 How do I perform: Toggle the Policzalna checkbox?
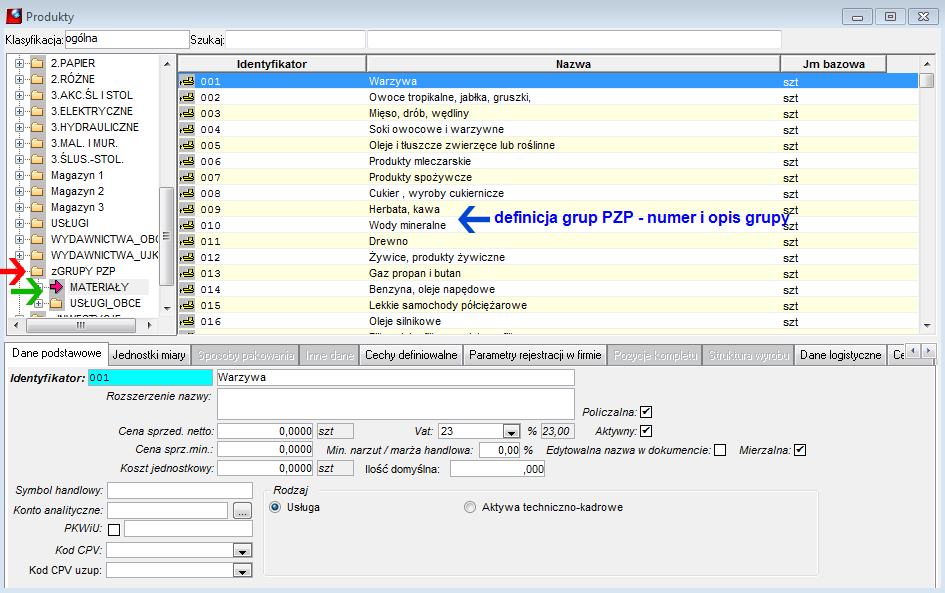(646, 412)
